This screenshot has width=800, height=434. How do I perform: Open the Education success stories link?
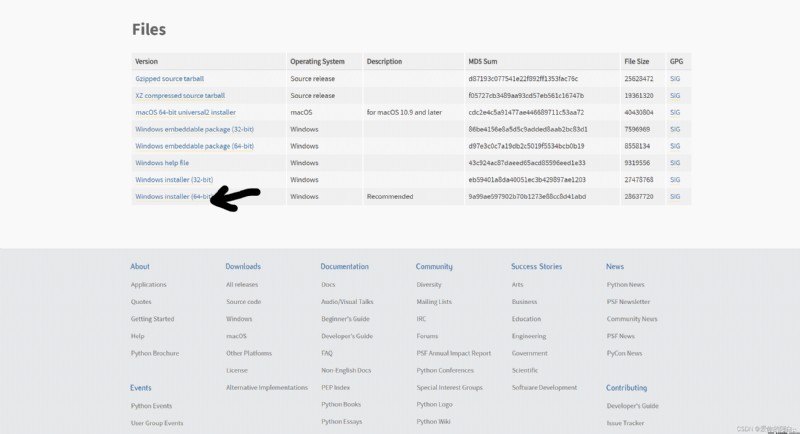click(x=527, y=319)
